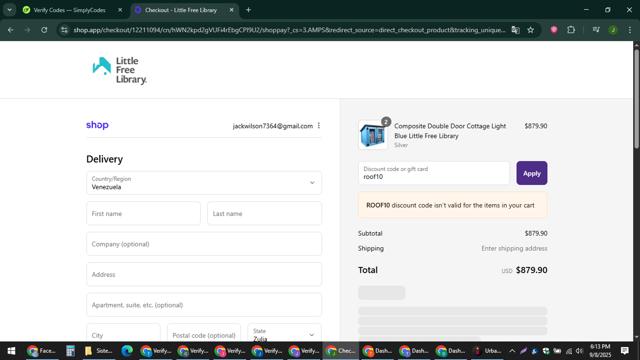Click the Apartment, suite, etc. field
Viewport: 640px width, 360px height.
pyautogui.click(x=204, y=305)
